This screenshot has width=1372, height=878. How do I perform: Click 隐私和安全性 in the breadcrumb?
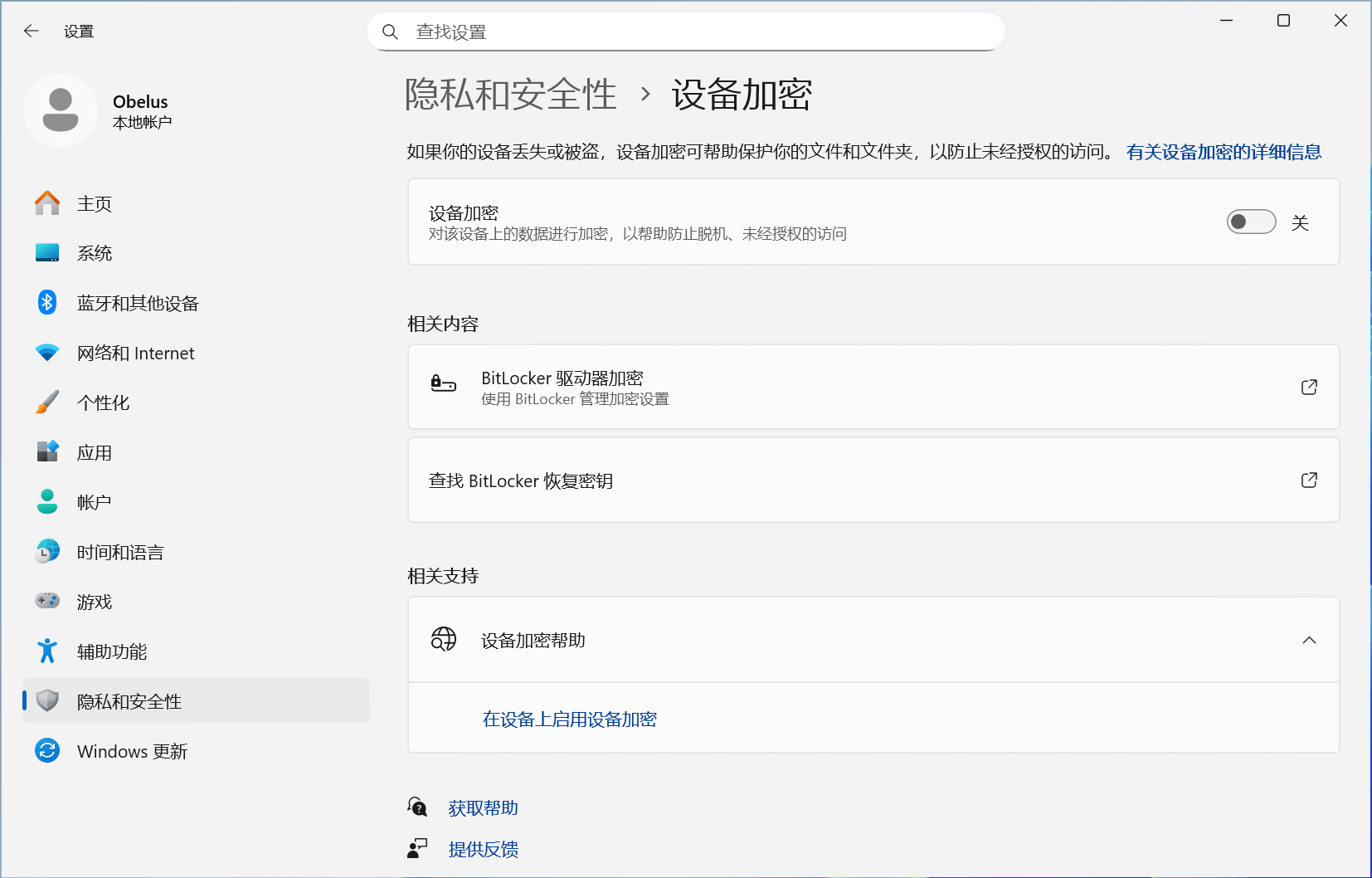pyautogui.click(x=510, y=95)
